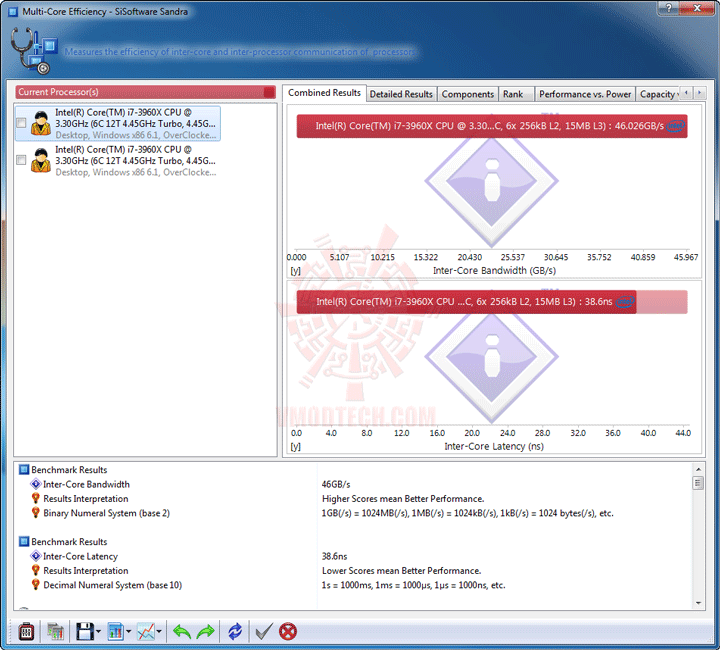Cancel with the red X circle icon
The image size is (720, 650).
288,632
